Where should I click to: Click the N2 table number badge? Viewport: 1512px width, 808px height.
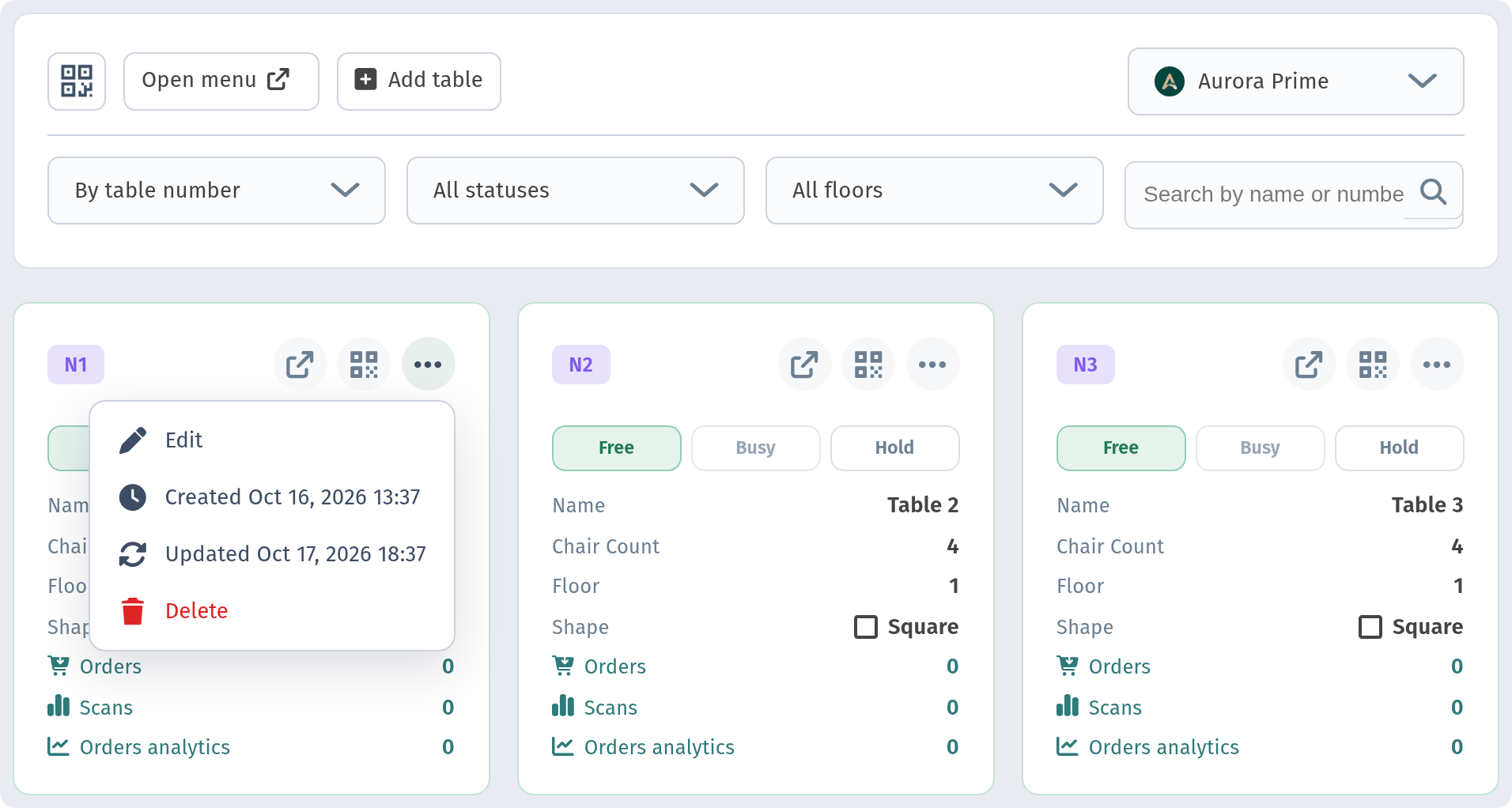[x=581, y=364]
